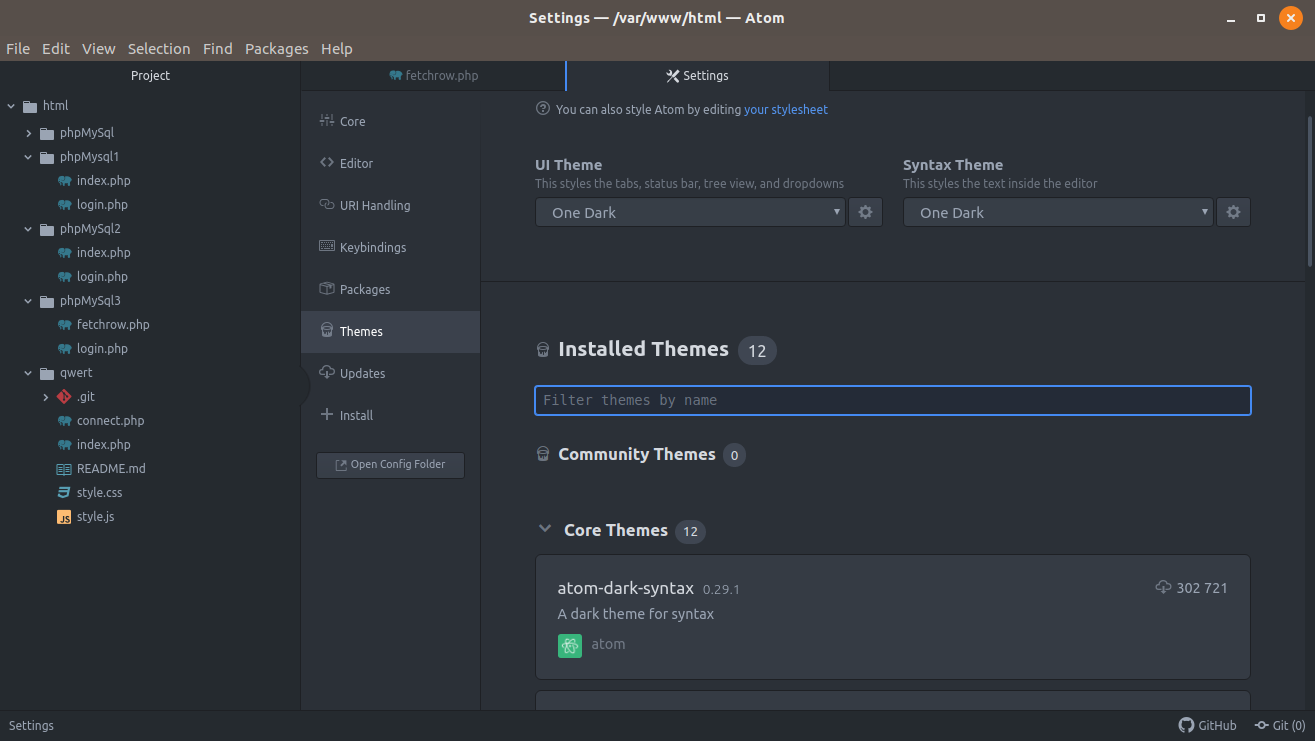Click the GitHub octocat status icon
1315x741 pixels.
click(x=1186, y=725)
